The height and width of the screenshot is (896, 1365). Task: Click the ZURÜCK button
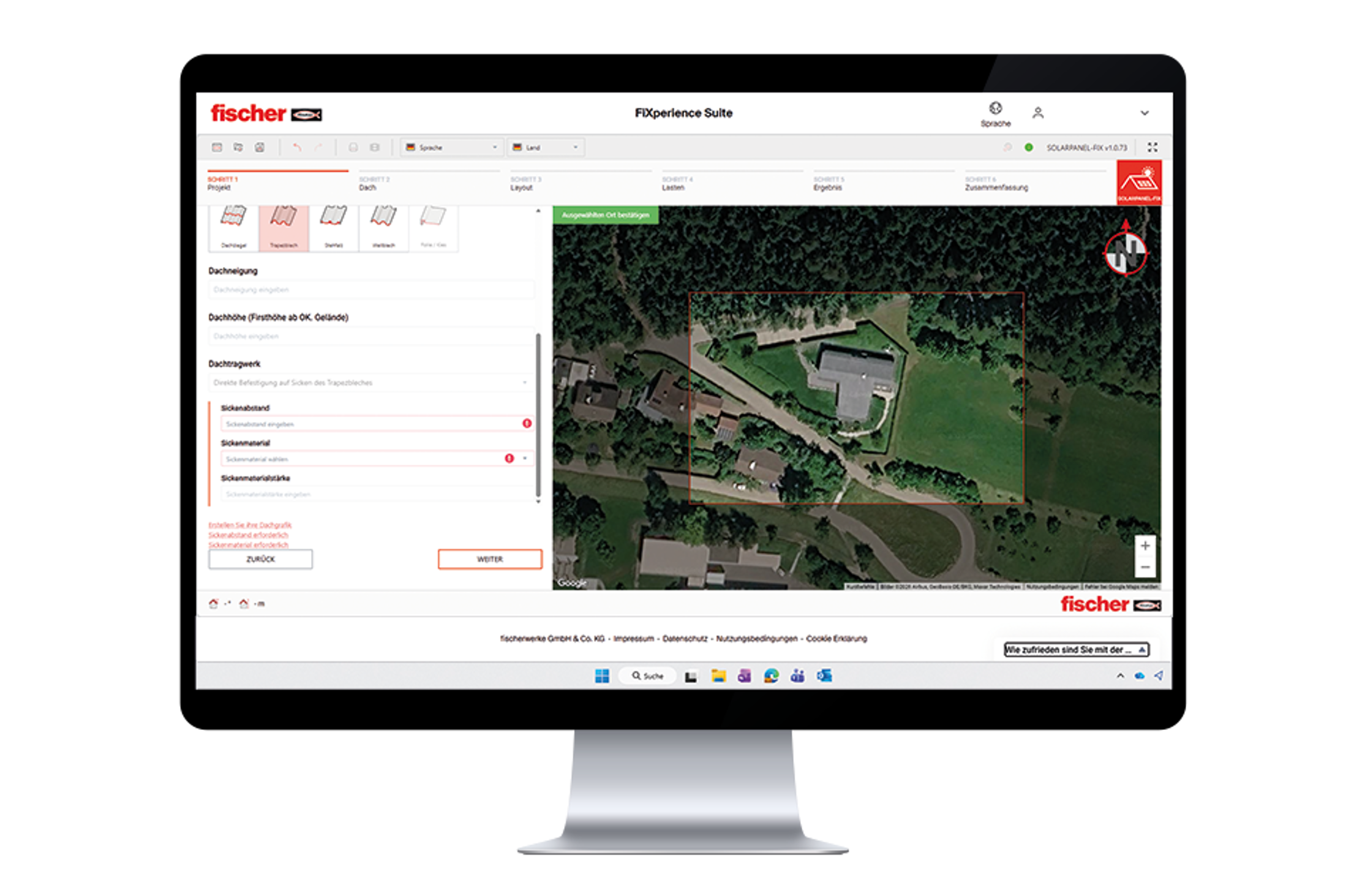pos(260,559)
